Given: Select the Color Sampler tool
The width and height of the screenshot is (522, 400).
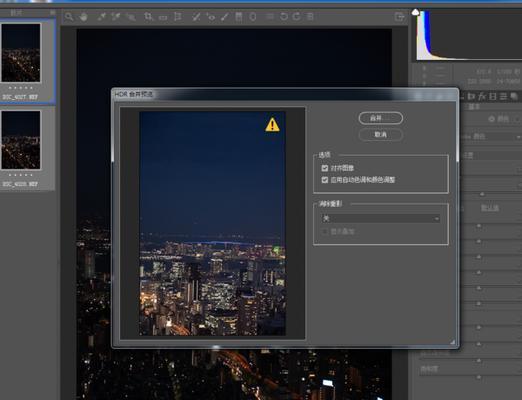Looking at the screenshot, I should [116, 17].
